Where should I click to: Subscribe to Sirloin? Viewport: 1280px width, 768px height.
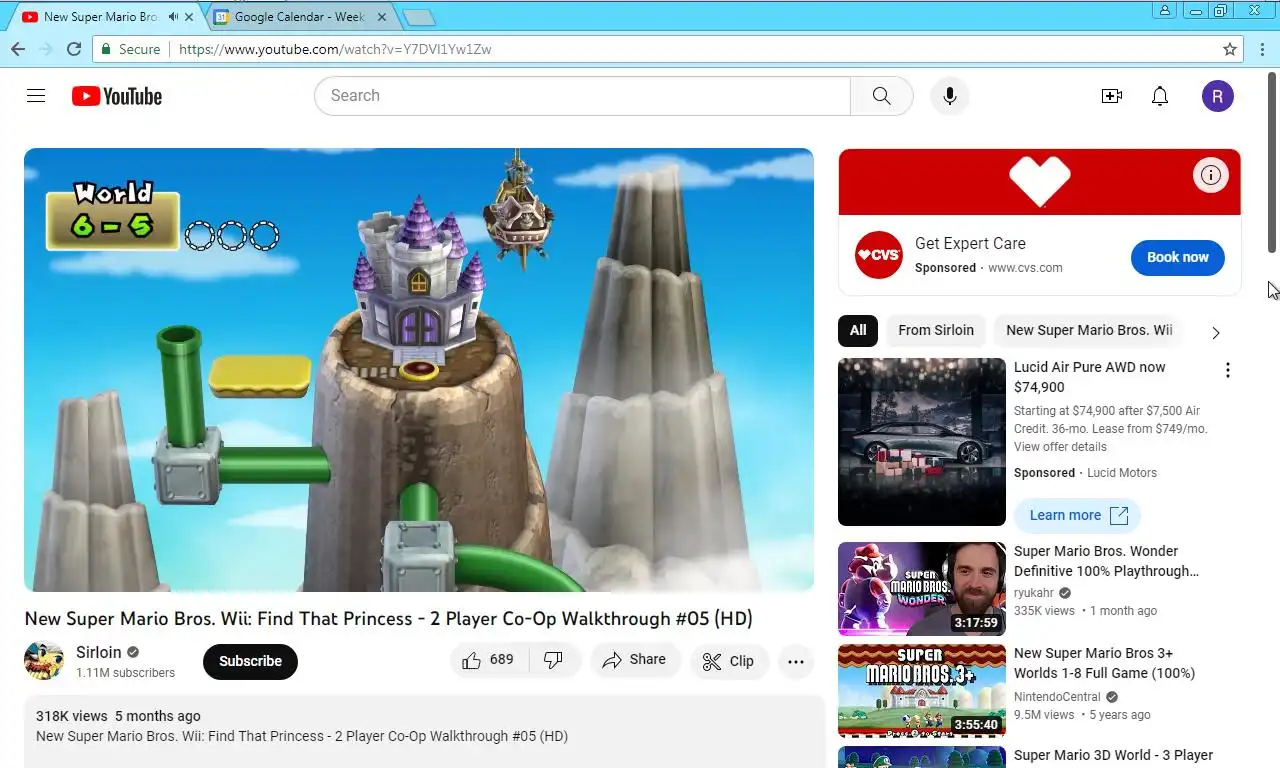point(250,661)
